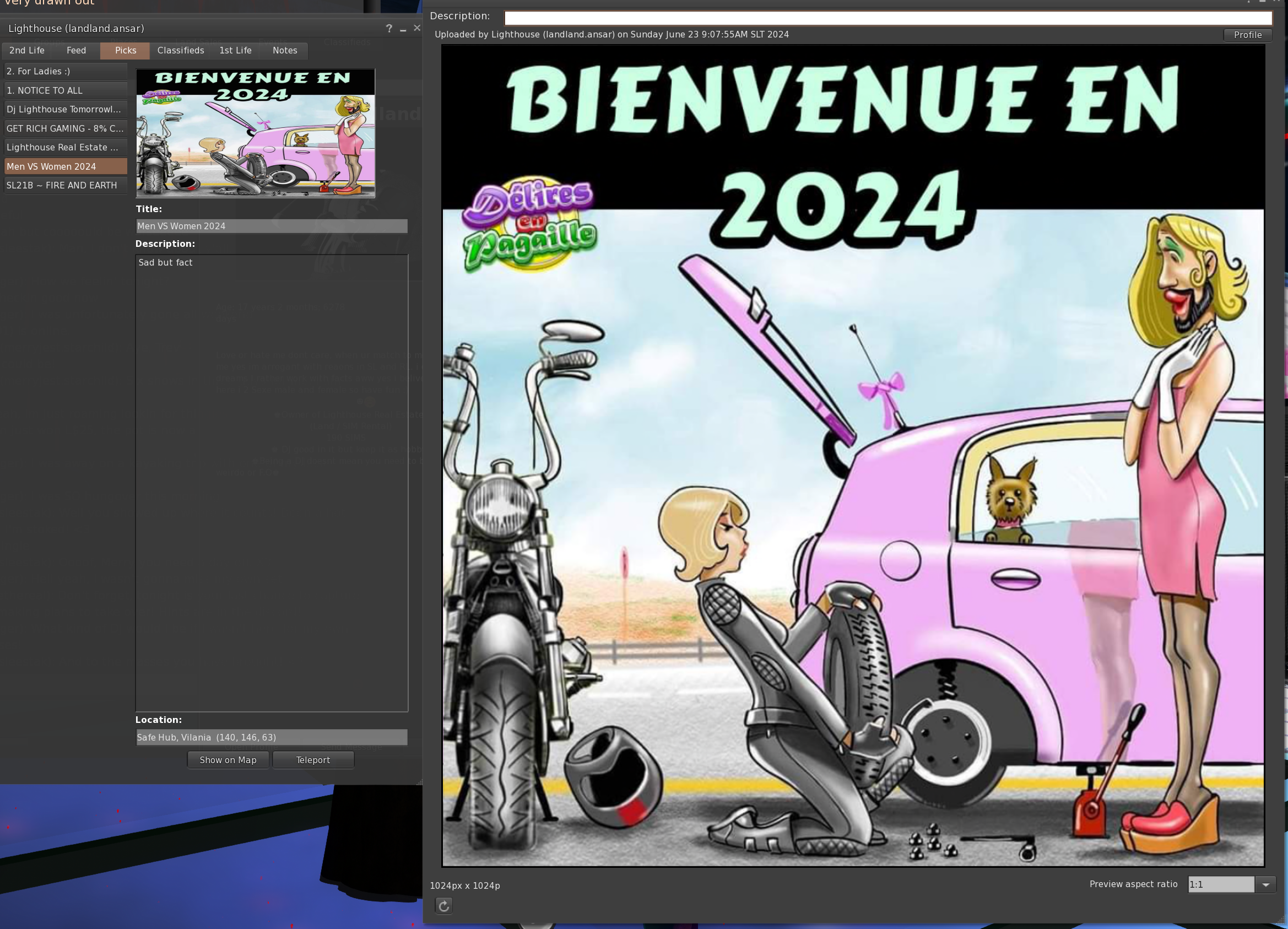The height and width of the screenshot is (929, 1288).
Task: Click the pick Title field 'Men VS Women 2024'
Action: click(272, 226)
